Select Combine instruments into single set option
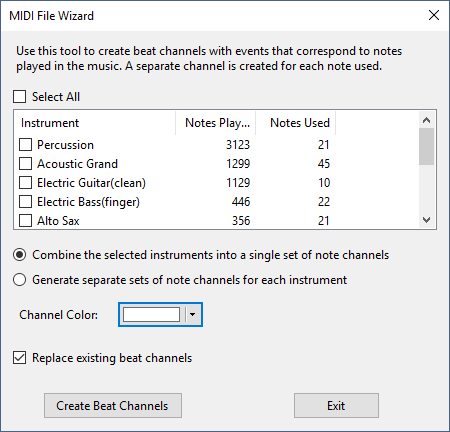Viewport: 450px width, 432px height. 20,255
